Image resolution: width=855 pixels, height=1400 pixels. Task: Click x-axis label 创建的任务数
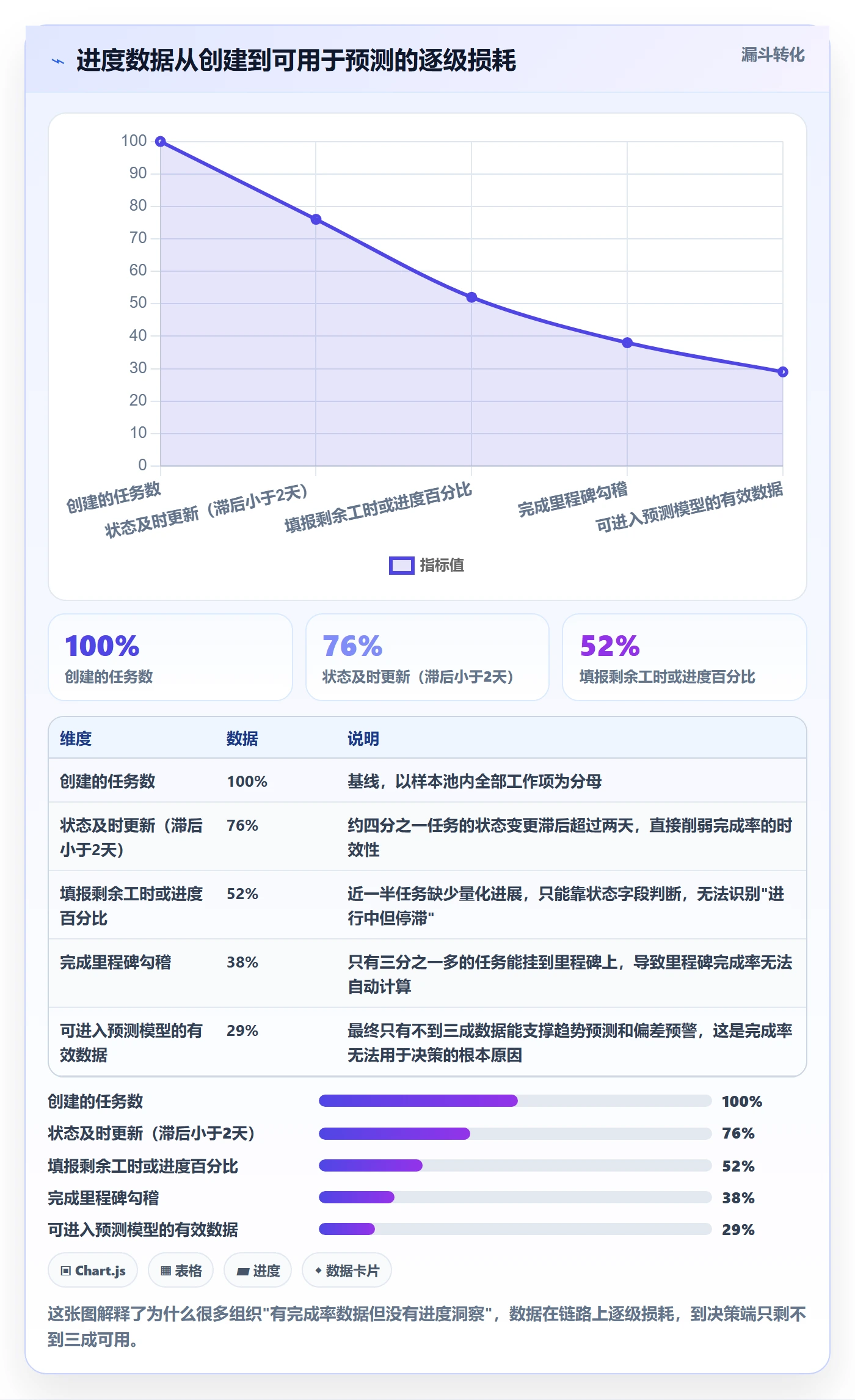click(114, 497)
